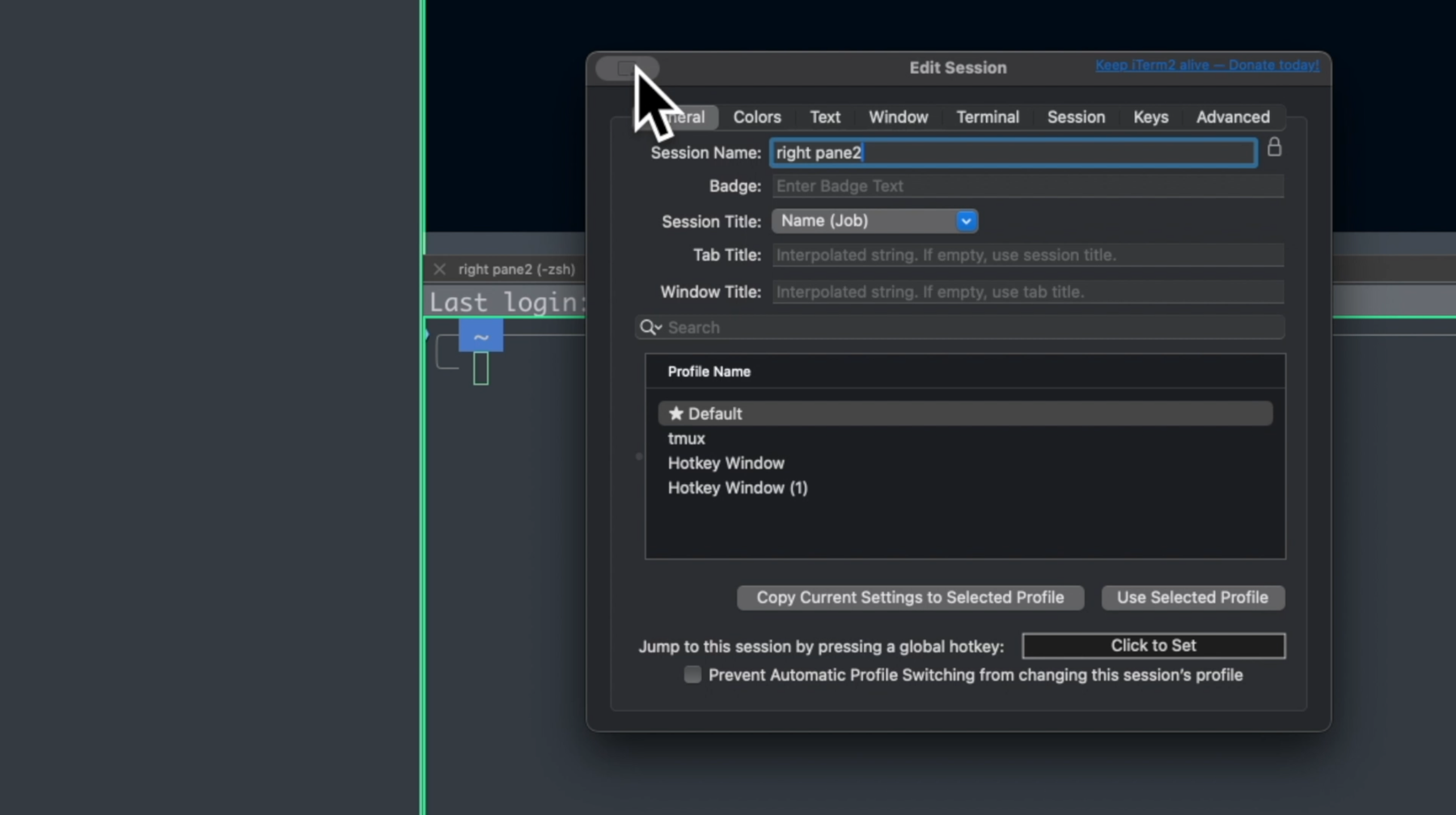
Task: Click the search magnifier icon
Action: (649, 327)
